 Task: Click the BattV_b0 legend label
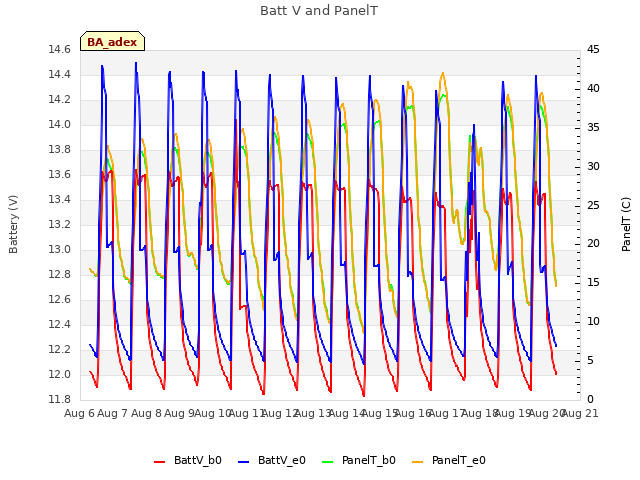(198, 460)
